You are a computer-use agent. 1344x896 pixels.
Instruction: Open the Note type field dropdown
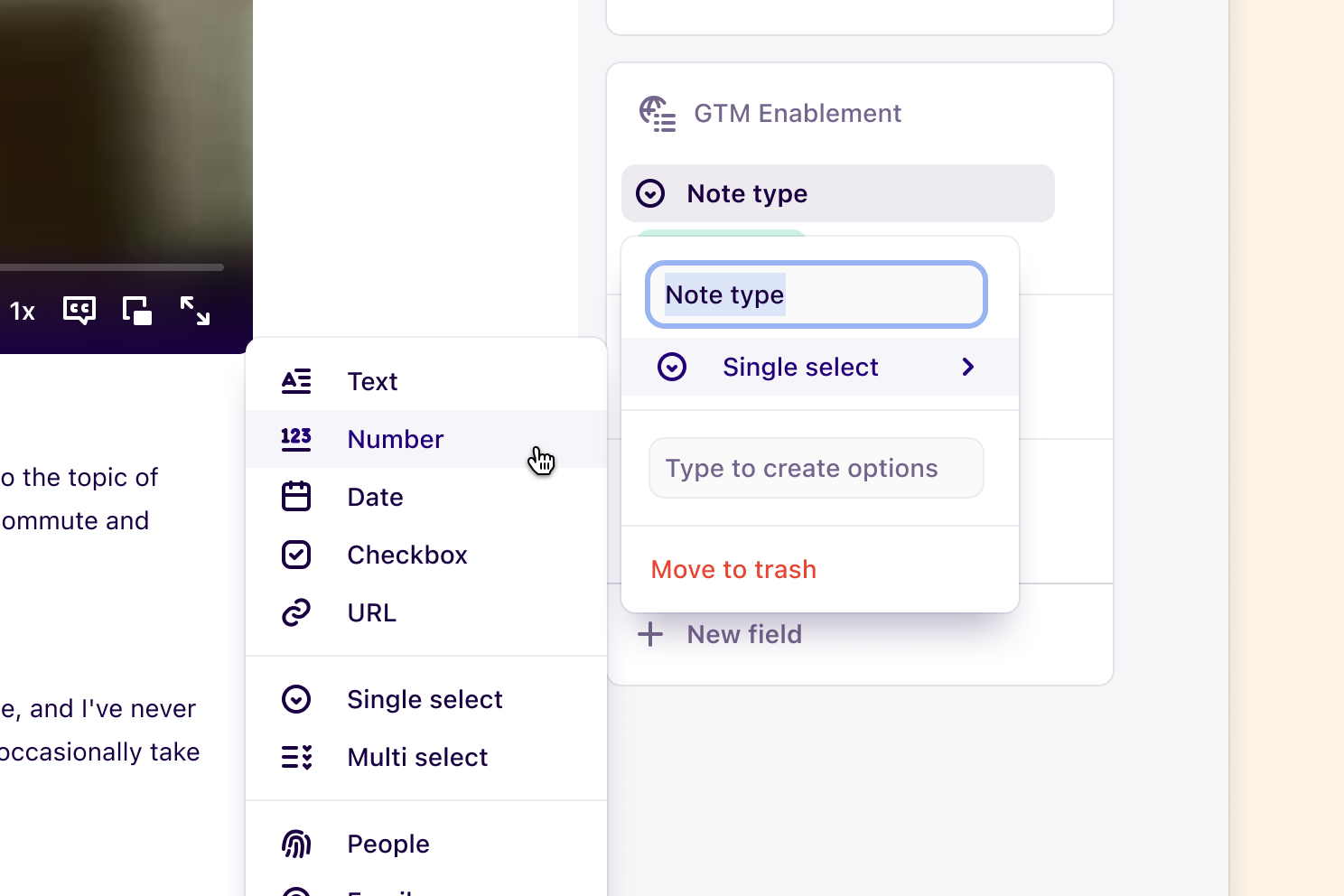click(747, 193)
